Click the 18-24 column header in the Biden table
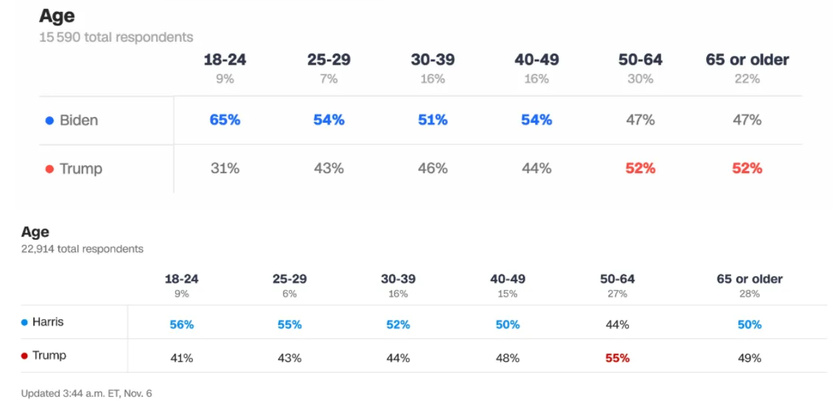This screenshot has width=838, height=406. (225, 60)
